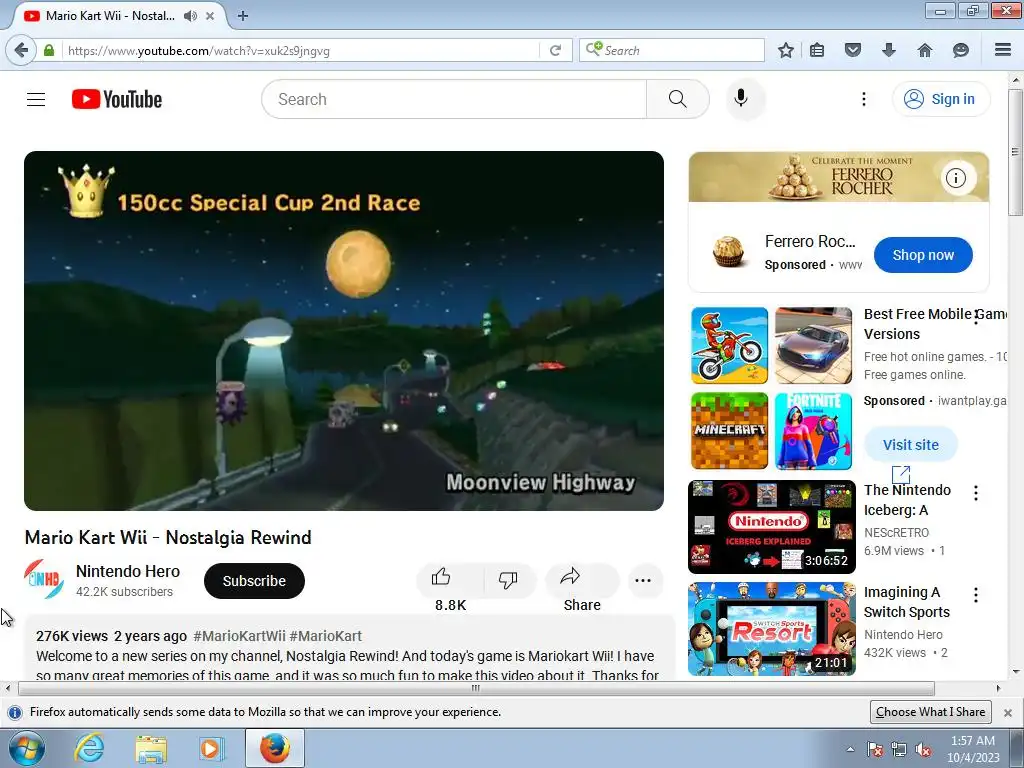Go to YouTube home via logo

coord(117,99)
